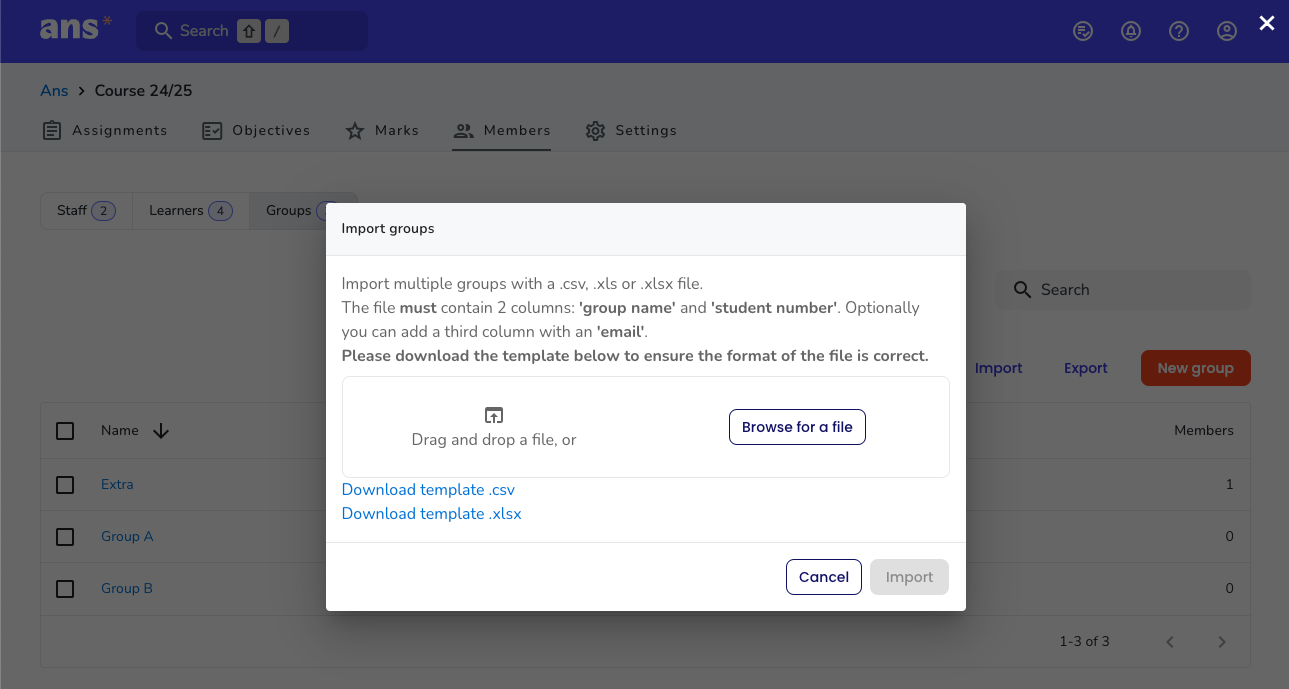This screenshot has height=689, width=1289.
Task: Toggle the select-all checkbox in table header
Action: click(65, 431)
